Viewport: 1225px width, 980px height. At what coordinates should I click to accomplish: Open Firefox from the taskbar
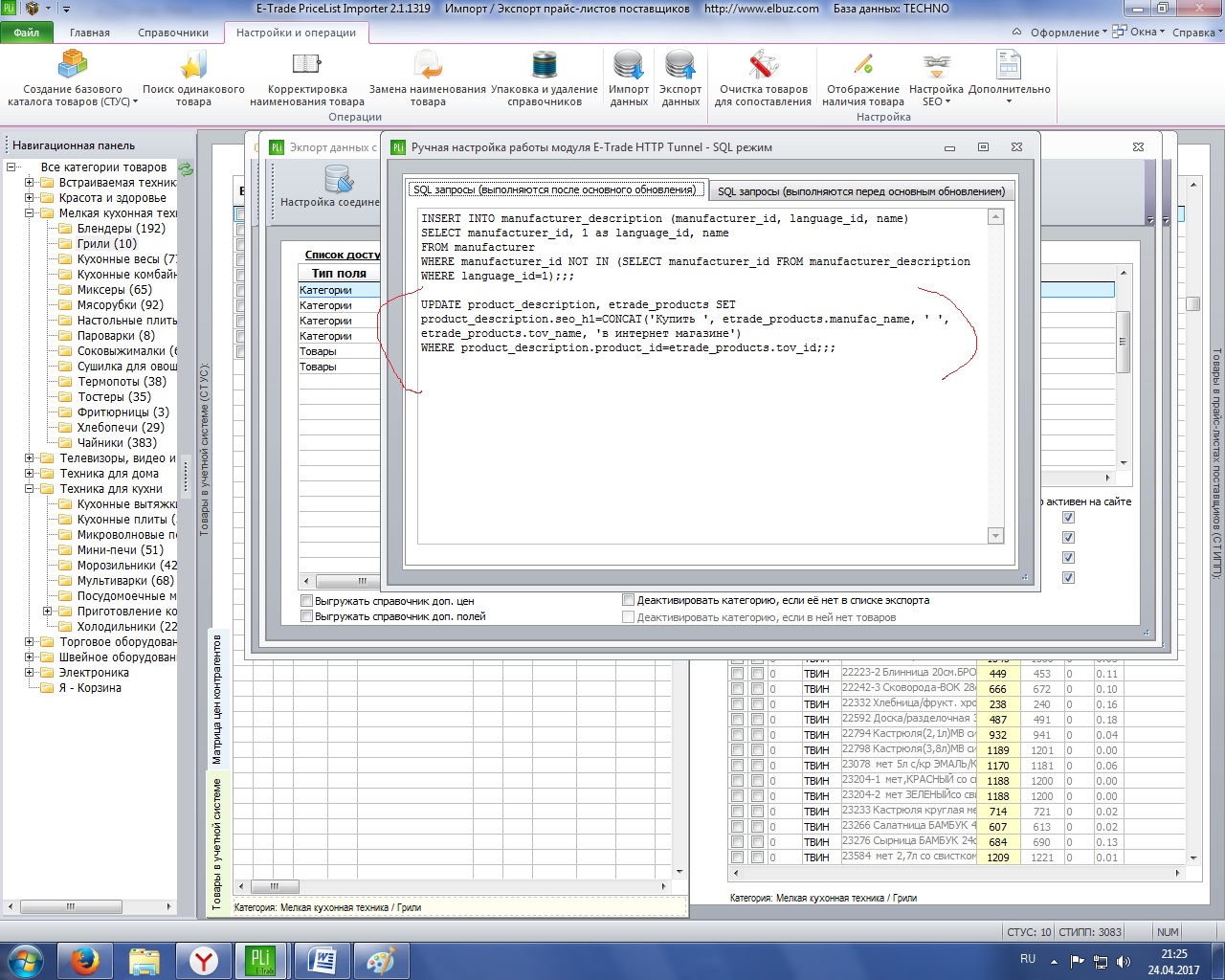(85, 961)
